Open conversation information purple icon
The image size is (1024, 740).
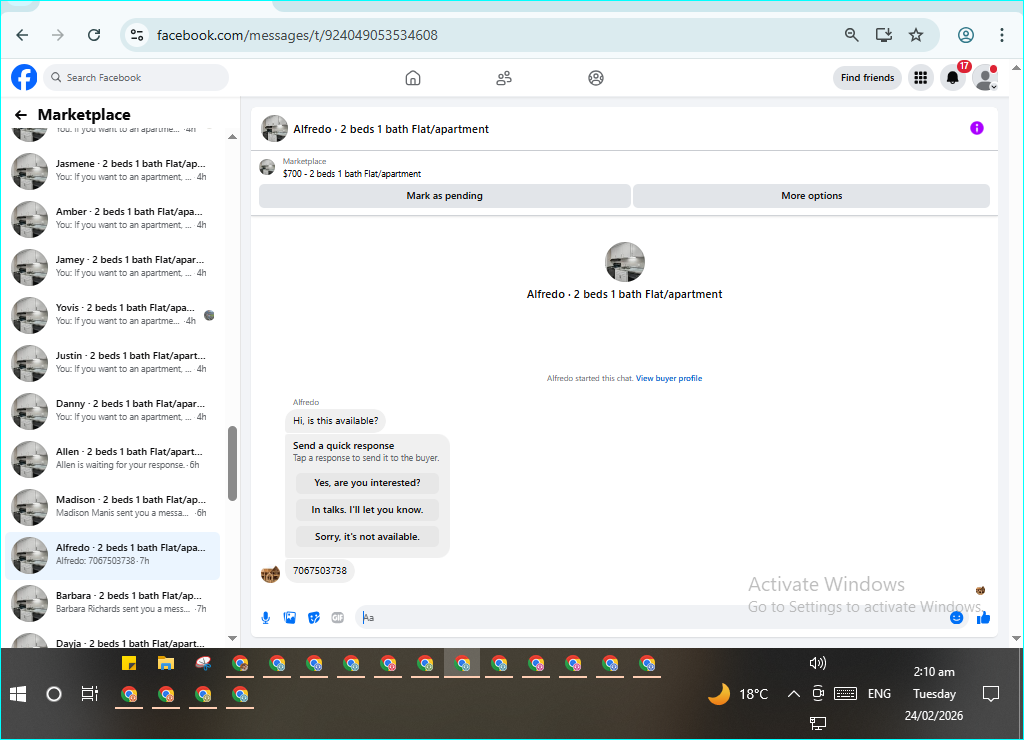[976, 128]
